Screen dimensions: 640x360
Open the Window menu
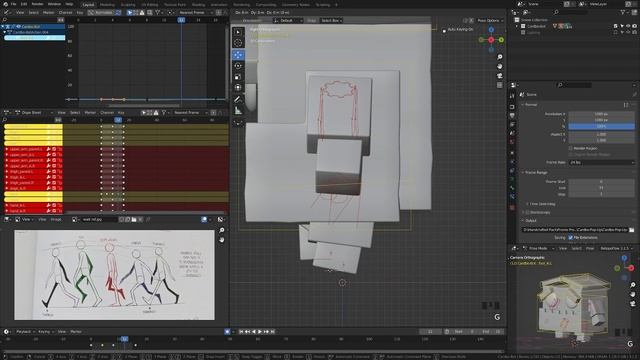coord(54,4)
